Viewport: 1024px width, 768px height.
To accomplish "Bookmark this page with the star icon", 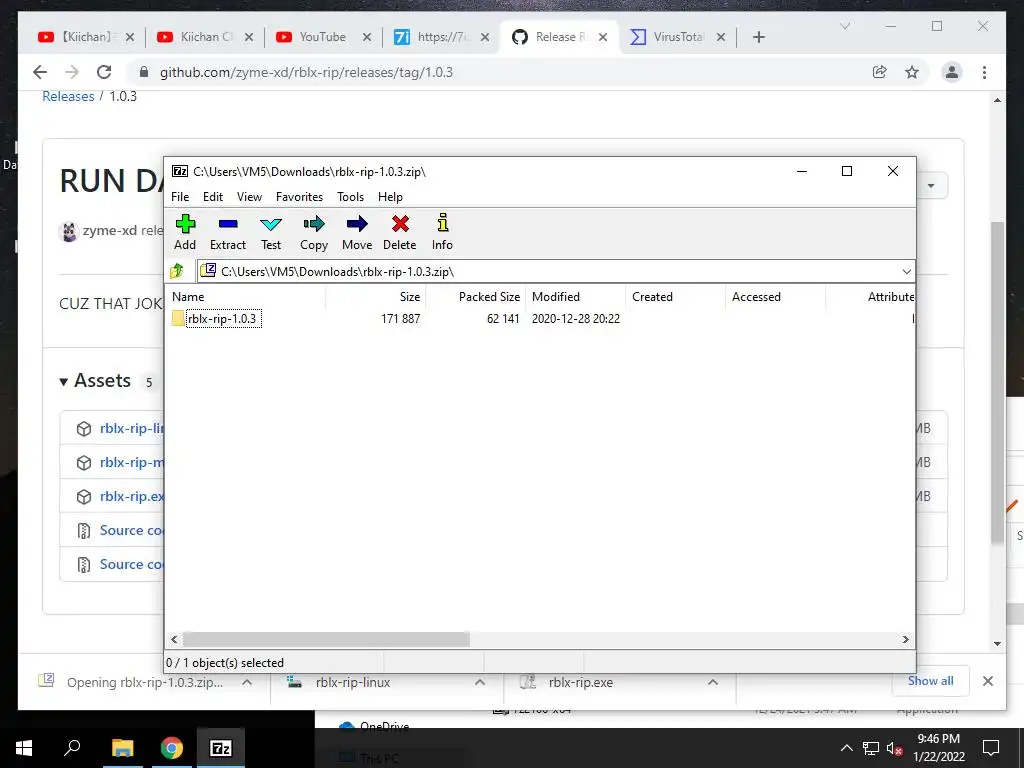I will (912, 72).
